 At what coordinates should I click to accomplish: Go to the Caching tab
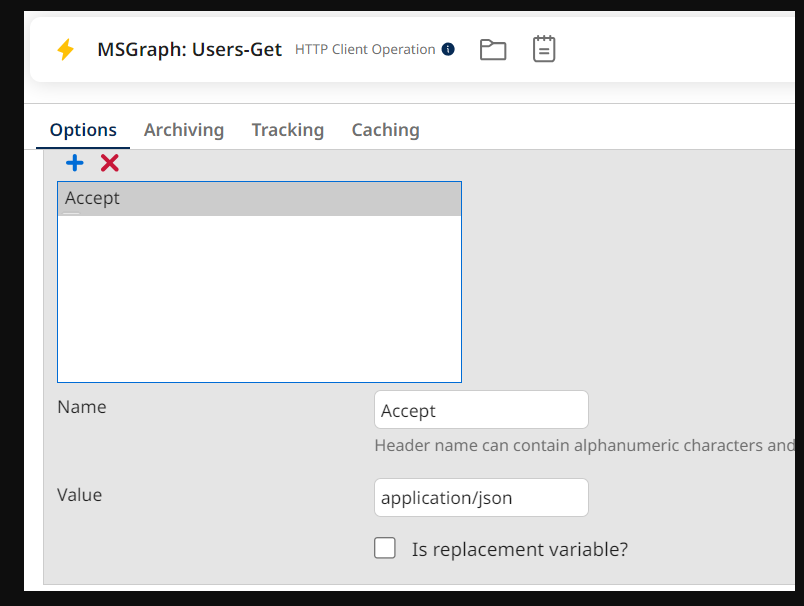385,130
